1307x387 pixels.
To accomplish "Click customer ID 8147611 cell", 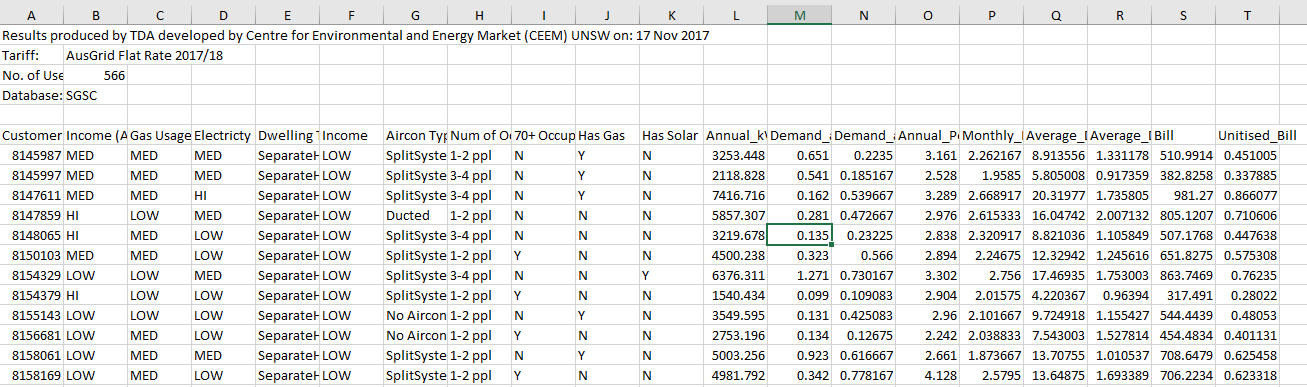I will [33, 196].
